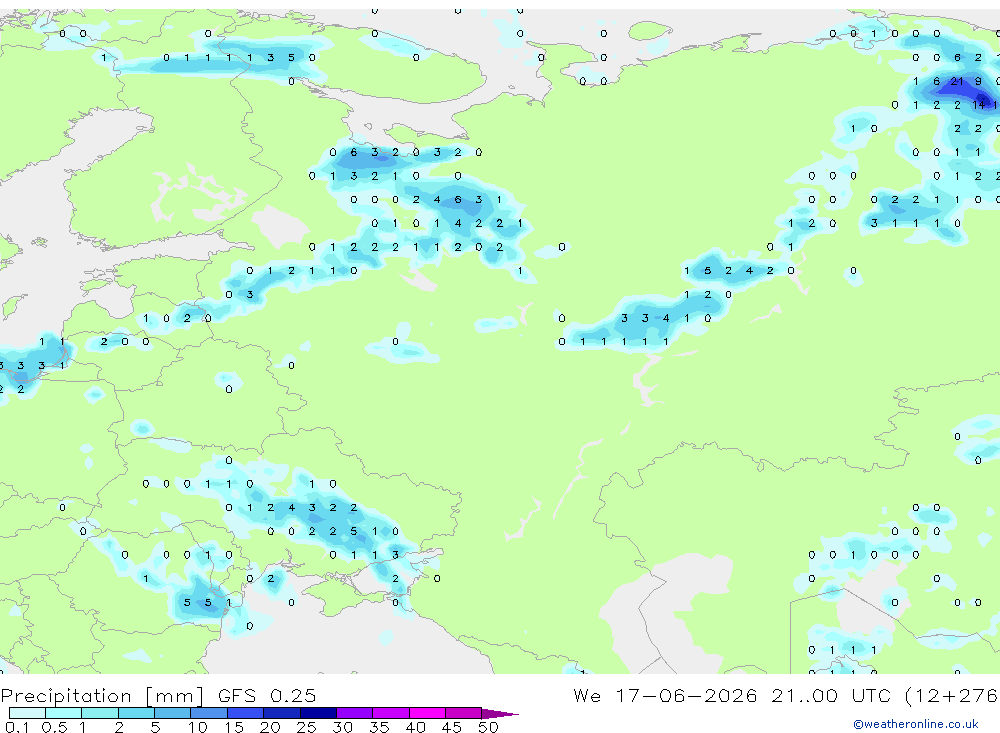
Task: Select the 5–10 mm legend swatch
Action: point(173,713)
